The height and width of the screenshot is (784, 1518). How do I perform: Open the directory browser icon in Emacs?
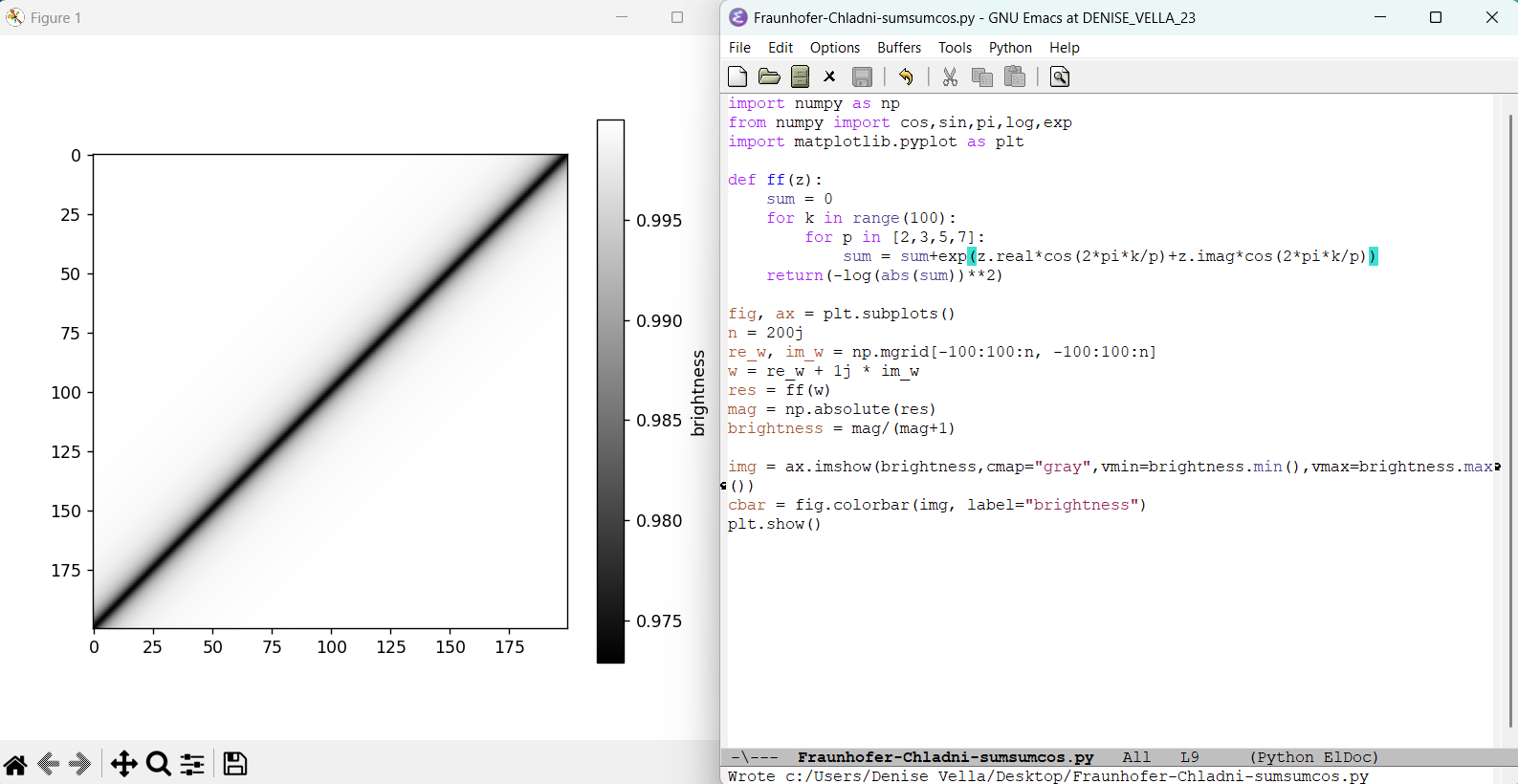tap(801, 76)
